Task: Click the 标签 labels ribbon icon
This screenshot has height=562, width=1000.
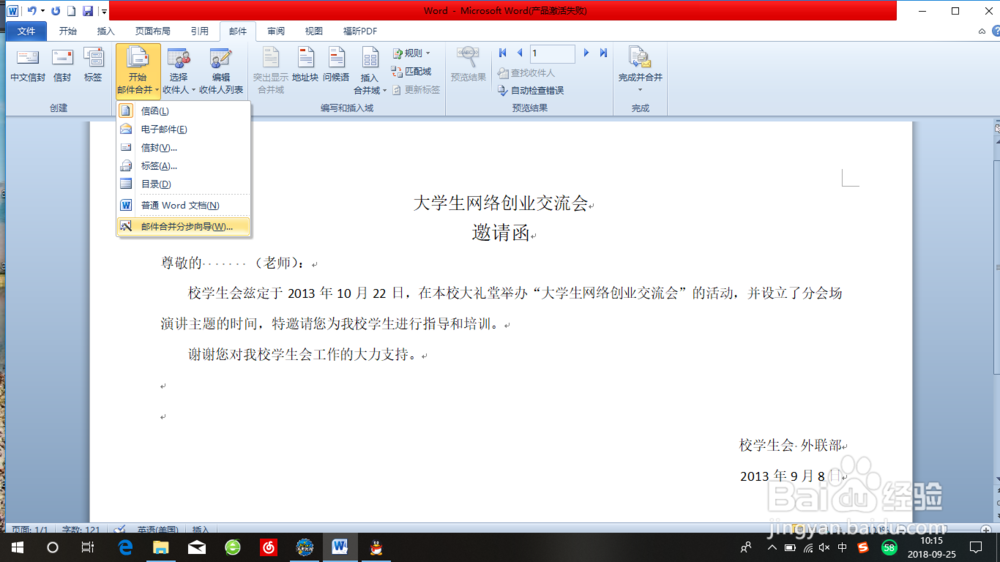Action: pyautogui.click(x=93, y=66)
